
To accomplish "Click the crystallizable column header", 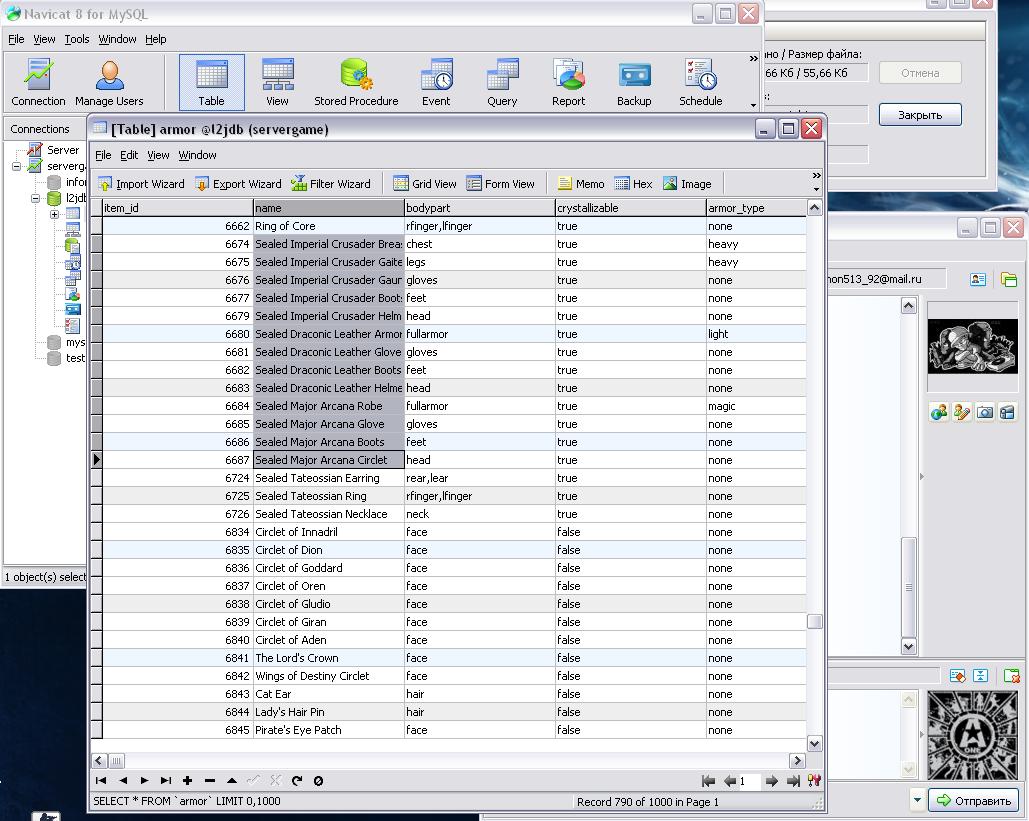I will [630, 208].
